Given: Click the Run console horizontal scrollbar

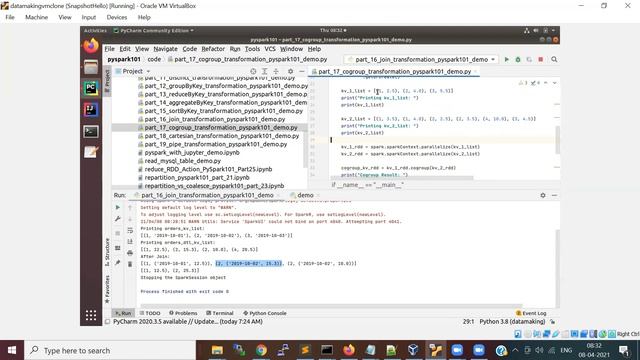Looking at the screenshot, I should [x=331, y=306].
